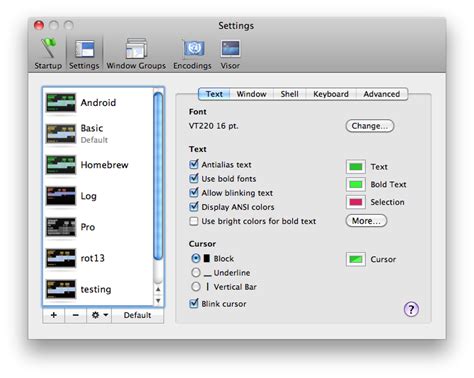Open the help button

coord(411,309)
